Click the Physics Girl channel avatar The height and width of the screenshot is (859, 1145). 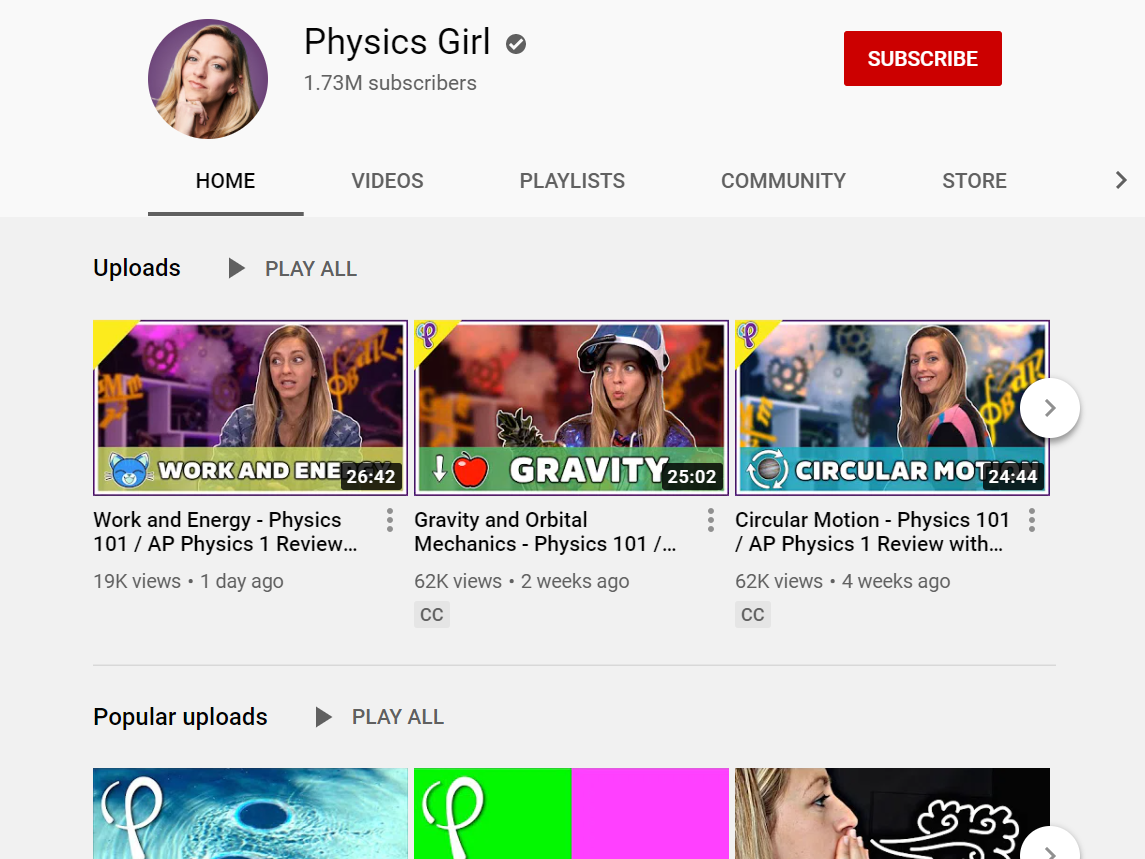tap(208, 79)
